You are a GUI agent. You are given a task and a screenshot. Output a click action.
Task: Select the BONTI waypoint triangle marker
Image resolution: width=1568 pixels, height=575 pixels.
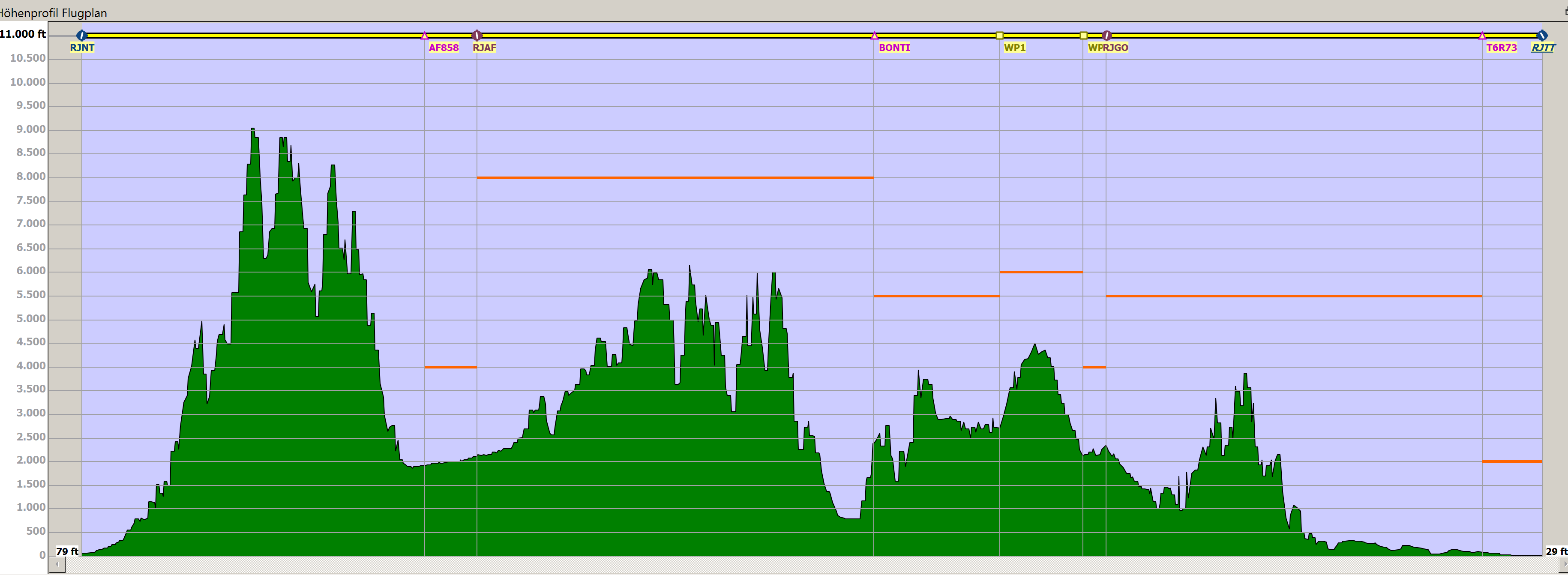point(874,35)
